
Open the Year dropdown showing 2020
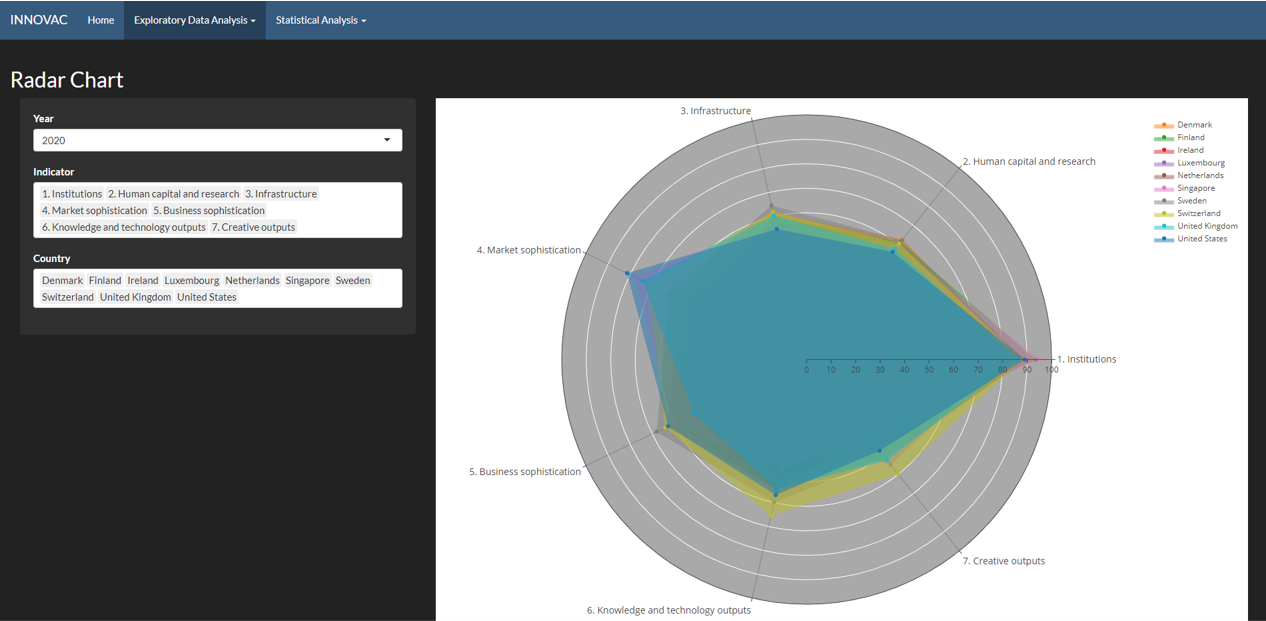click(218, 141)
